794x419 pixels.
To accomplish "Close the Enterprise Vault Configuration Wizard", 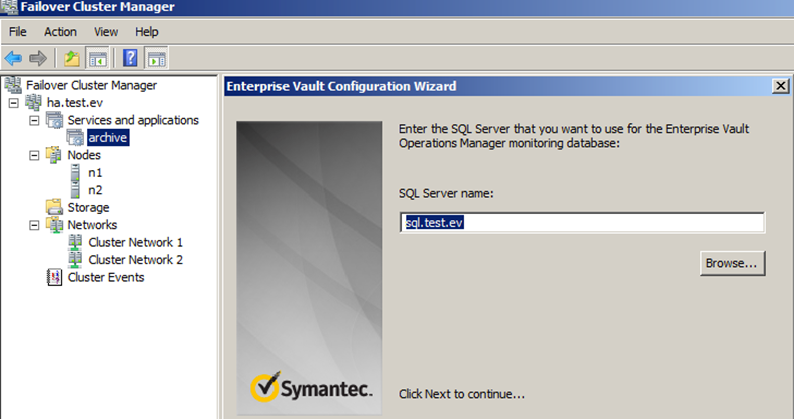I will click(781, 86).
